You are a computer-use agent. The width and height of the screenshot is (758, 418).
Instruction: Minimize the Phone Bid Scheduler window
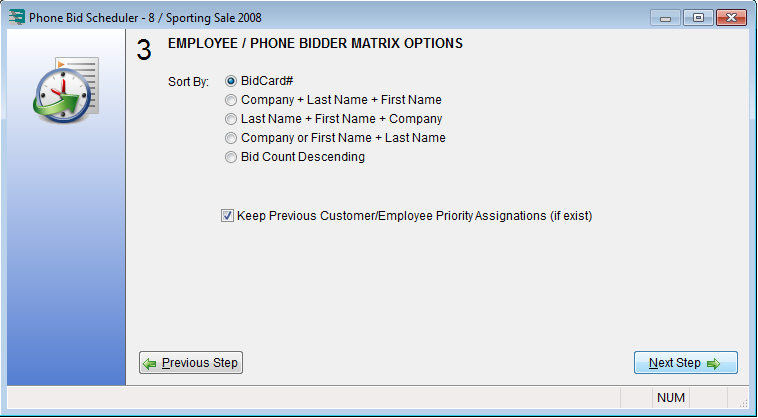pyautogui.click(x=666, y=17)
